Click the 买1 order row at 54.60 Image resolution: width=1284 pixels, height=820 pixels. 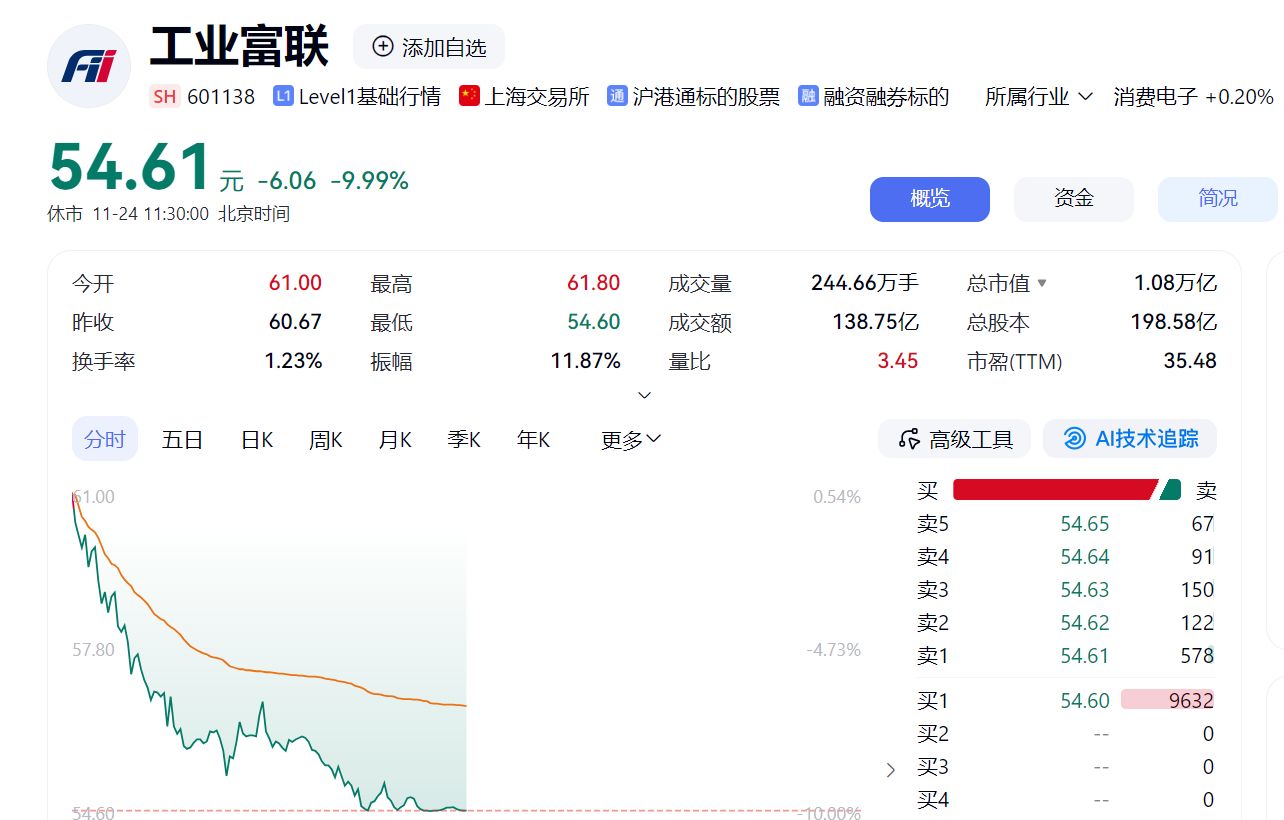tap(1065, 700)
